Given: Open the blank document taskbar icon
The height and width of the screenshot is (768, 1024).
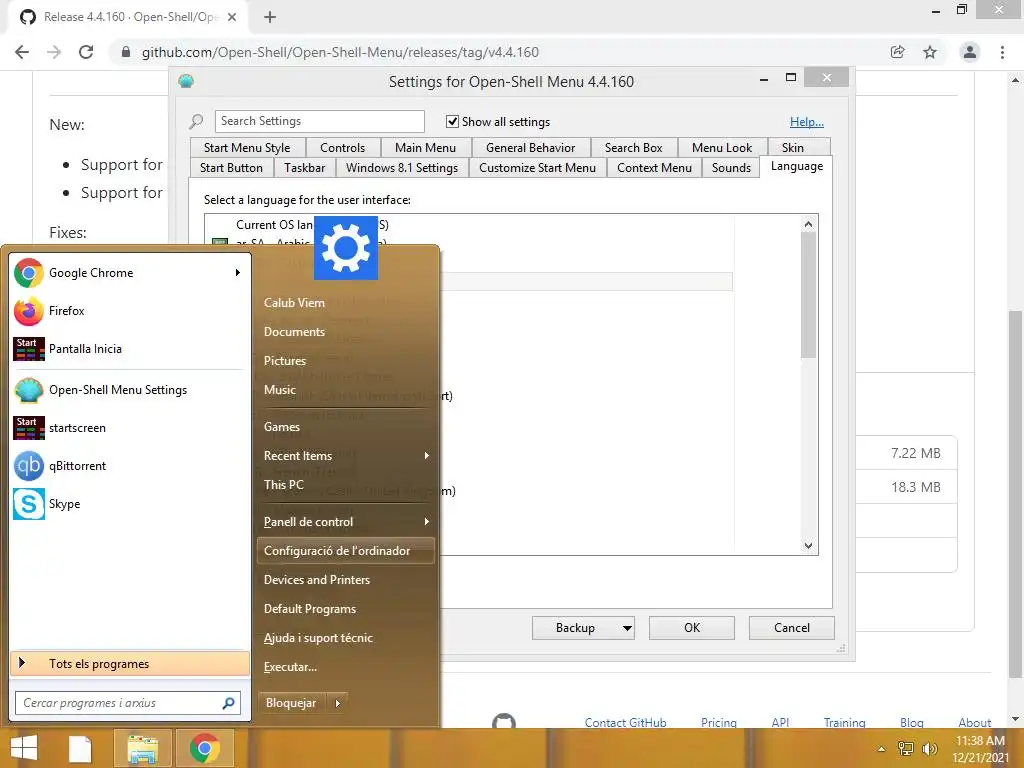Looking at the screenshot, I should click(x=80, y=748).
